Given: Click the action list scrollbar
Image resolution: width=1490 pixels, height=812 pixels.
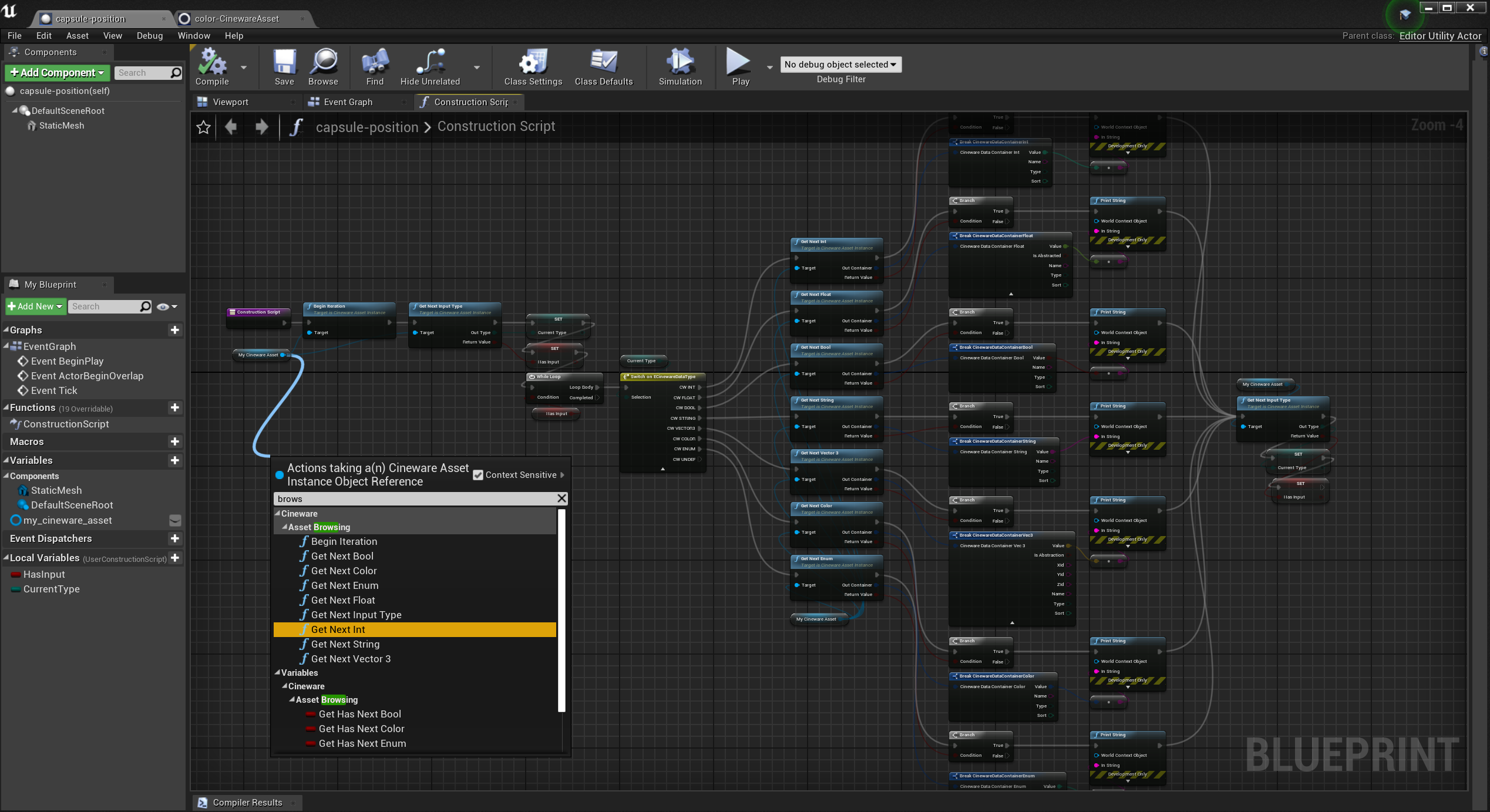Looking at the screenshot, I should [561, 611].
